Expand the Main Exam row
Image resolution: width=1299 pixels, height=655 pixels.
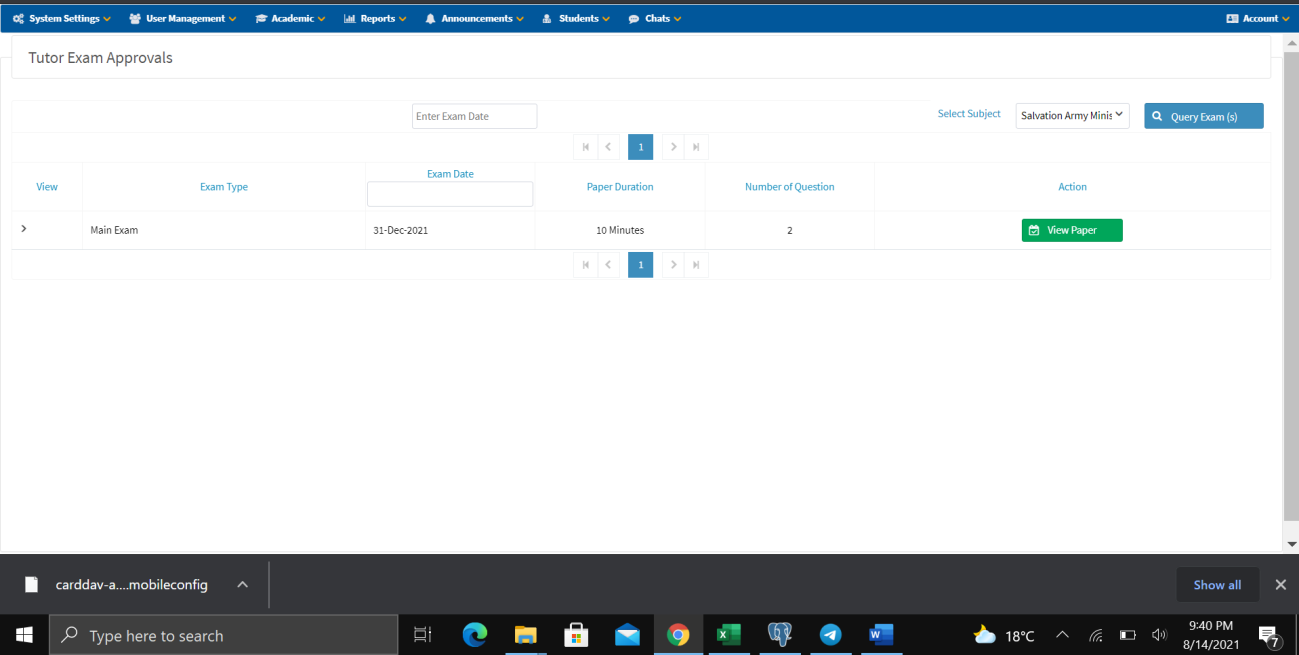24,229
